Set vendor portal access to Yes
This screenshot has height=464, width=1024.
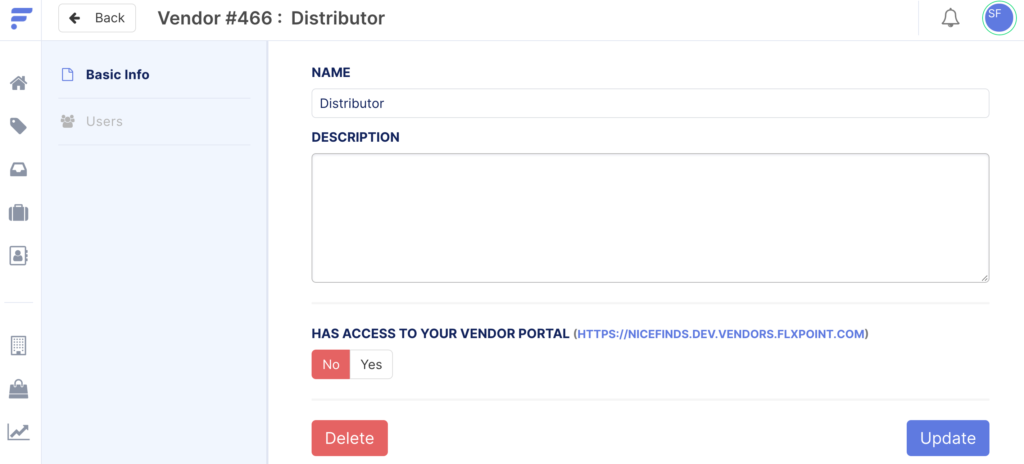[x=371, y=365]
